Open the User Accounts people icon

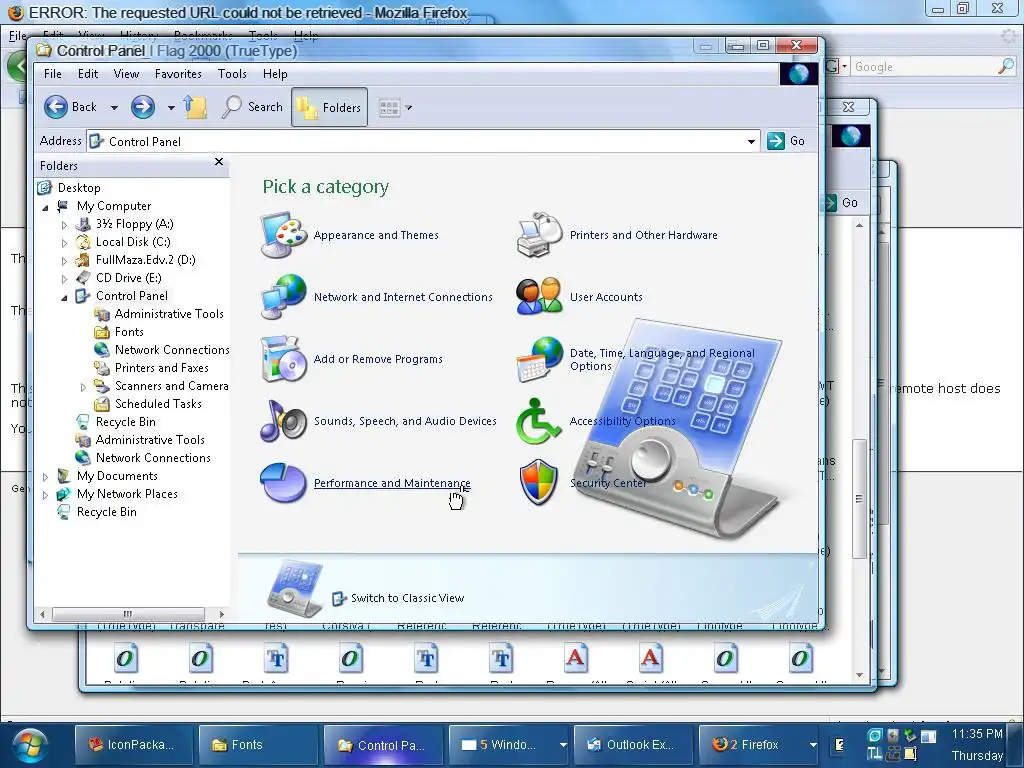click(x=539, y=297)
